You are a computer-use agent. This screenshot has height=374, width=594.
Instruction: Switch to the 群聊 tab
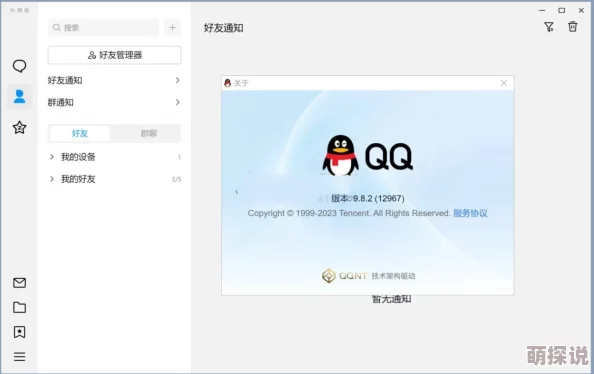[x=148, y=133]
